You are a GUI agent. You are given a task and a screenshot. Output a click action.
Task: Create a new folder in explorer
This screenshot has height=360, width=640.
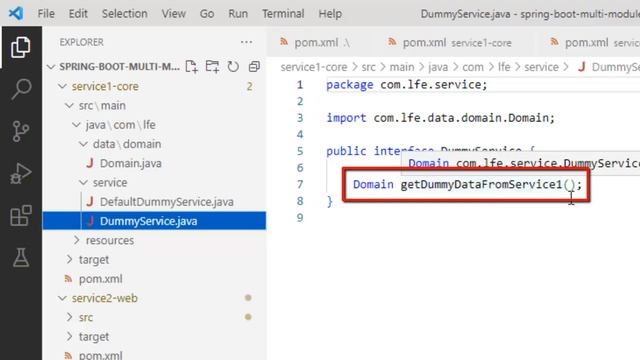coord(212,67)
